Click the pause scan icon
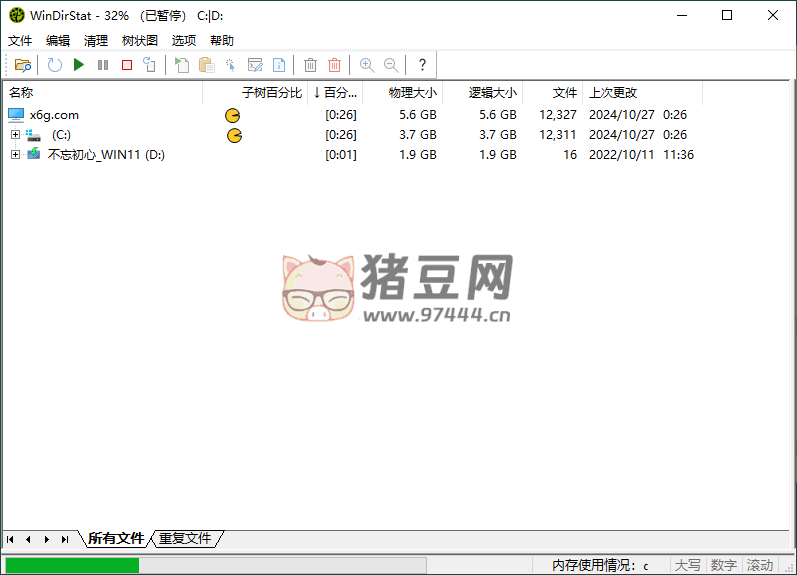The image size is (797, 575). (x=103, y=65)
